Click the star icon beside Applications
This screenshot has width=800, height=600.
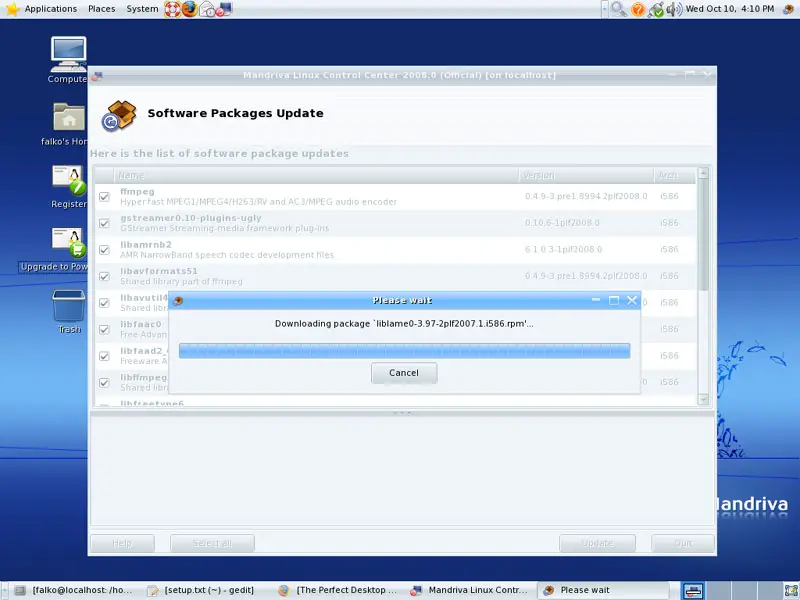click(12, 9)
